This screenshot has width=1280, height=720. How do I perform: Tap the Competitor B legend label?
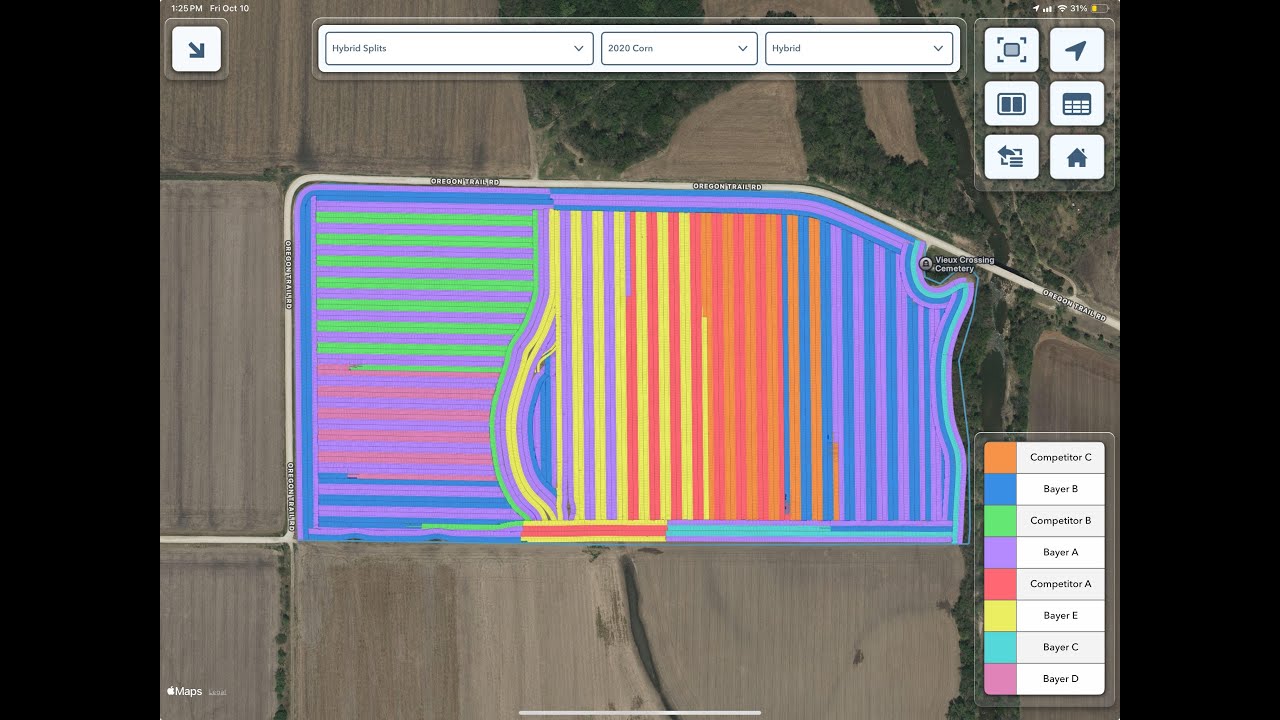pos(1060,520)
